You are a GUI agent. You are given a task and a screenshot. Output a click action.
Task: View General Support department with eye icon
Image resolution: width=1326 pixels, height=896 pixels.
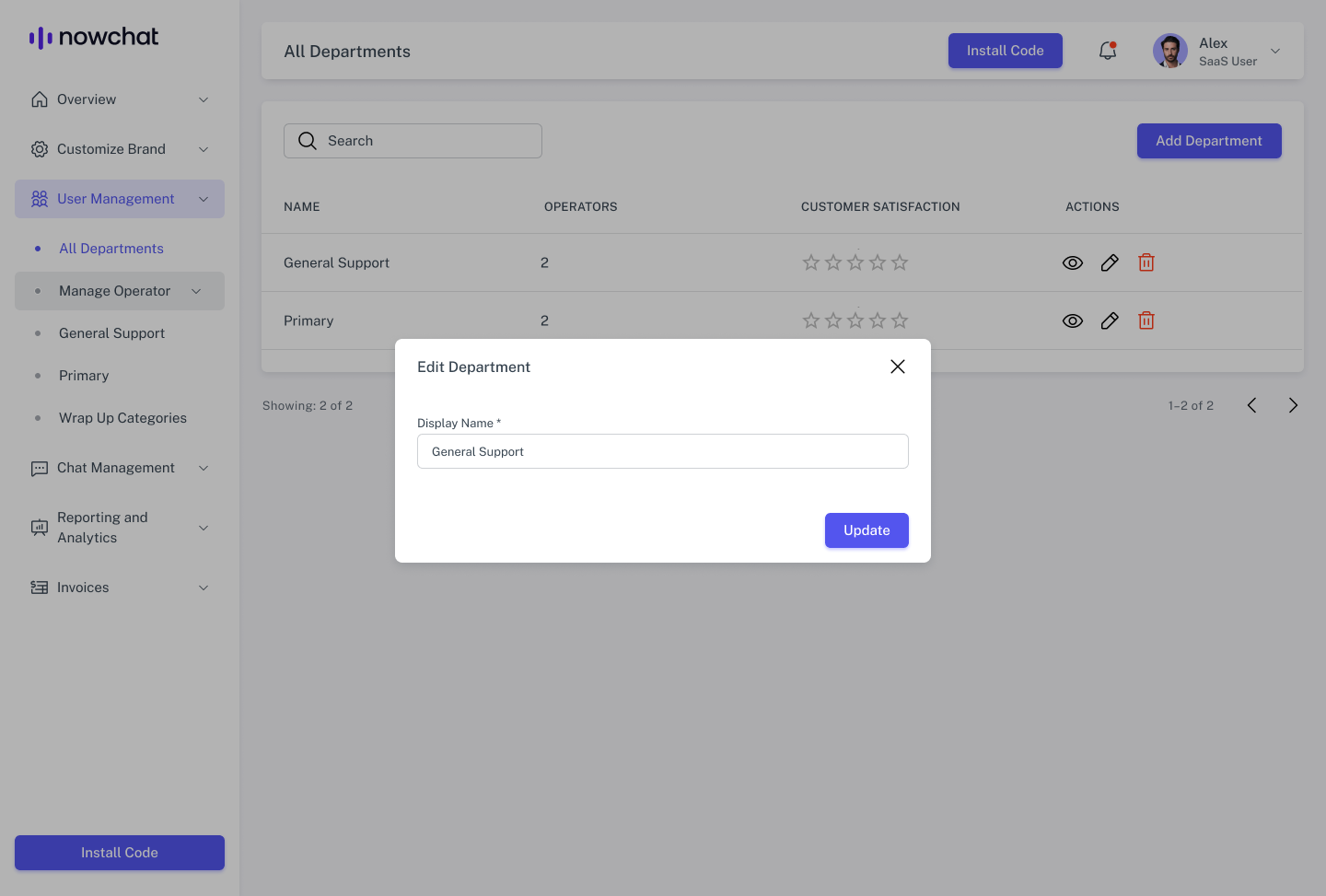(x=1073, y=262)
